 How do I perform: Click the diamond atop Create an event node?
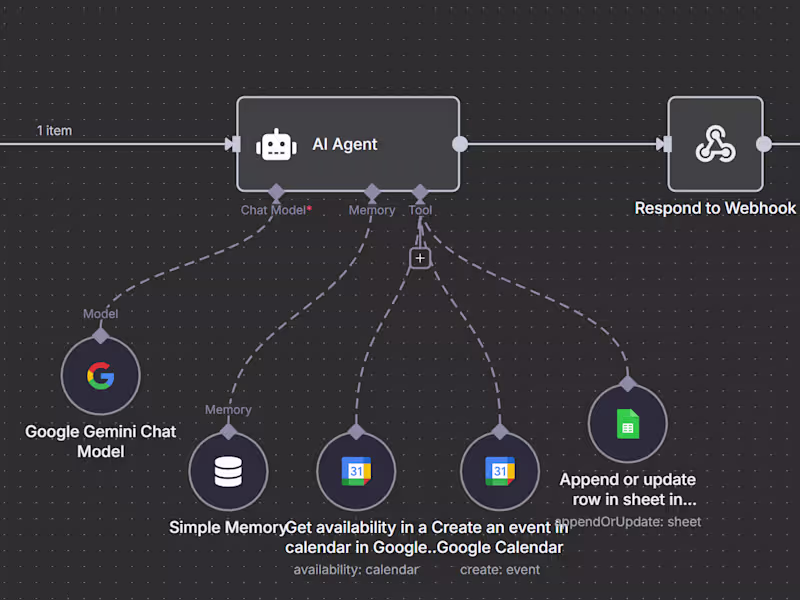pos(500,432)
